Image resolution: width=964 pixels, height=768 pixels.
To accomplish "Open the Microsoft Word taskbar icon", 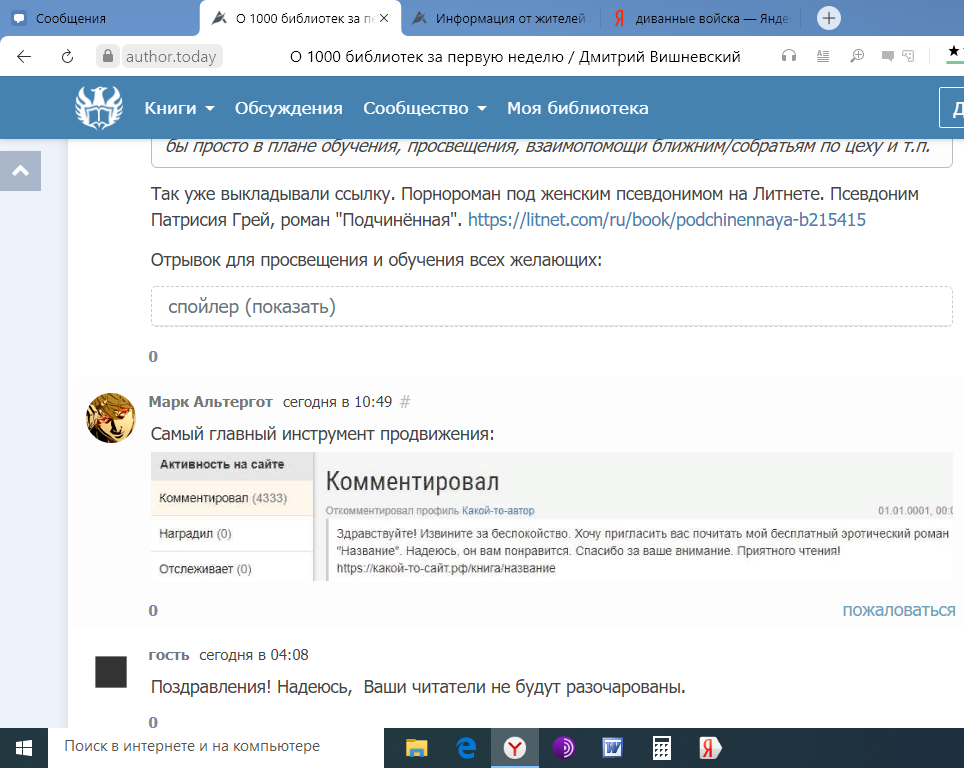I will [x=612, y=747].
